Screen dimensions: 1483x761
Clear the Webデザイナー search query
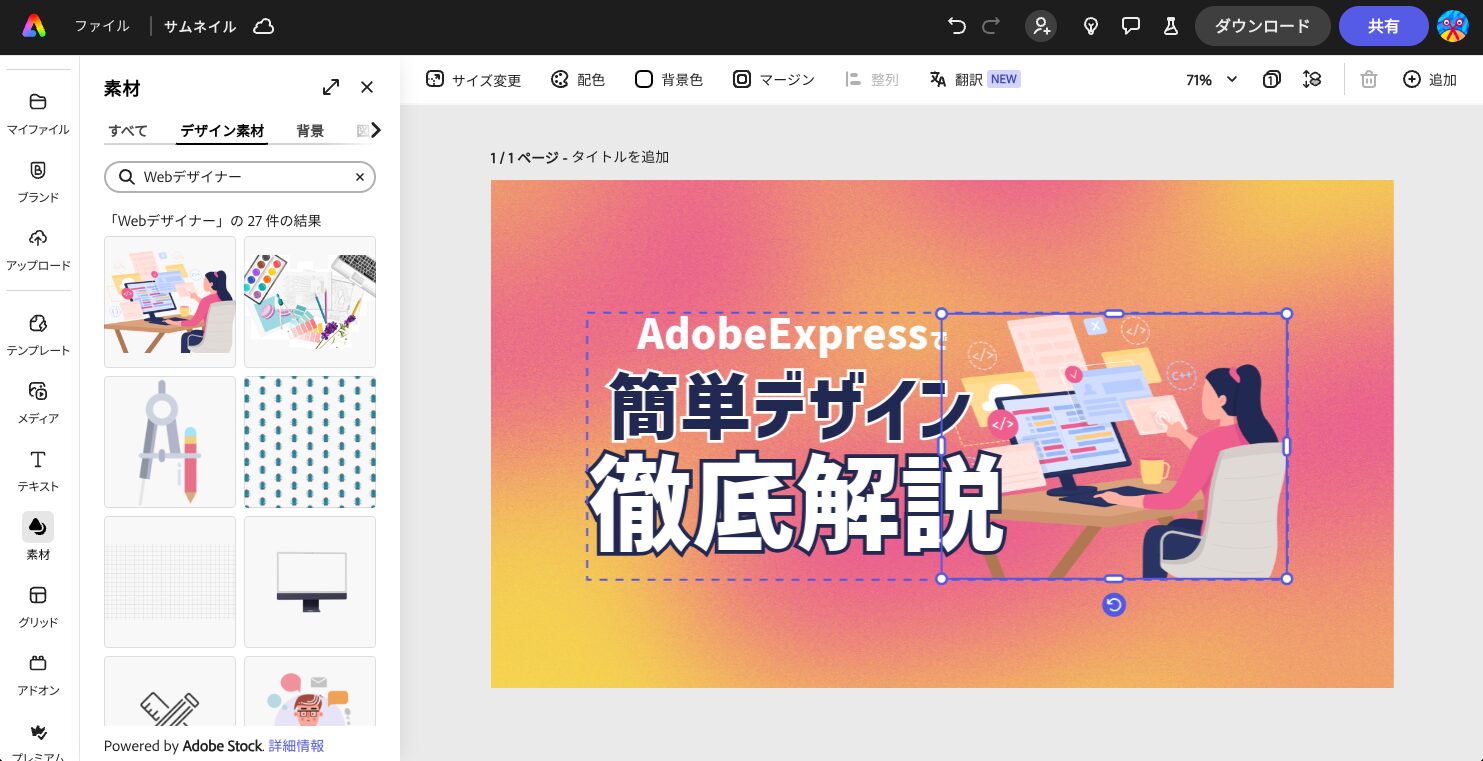(x=359, y=177)
